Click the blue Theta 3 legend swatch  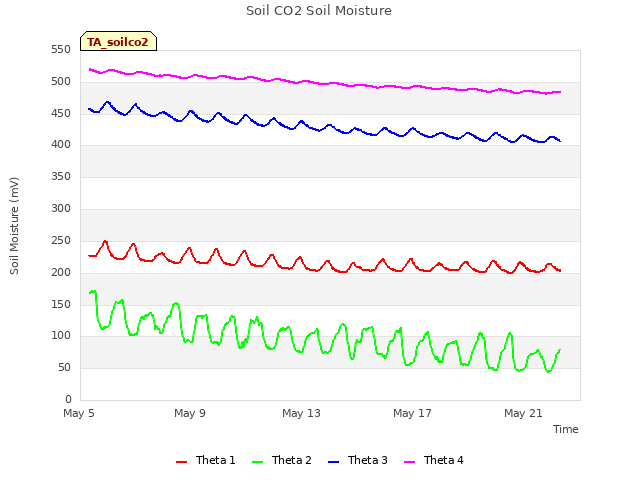[x=333, y=462]
